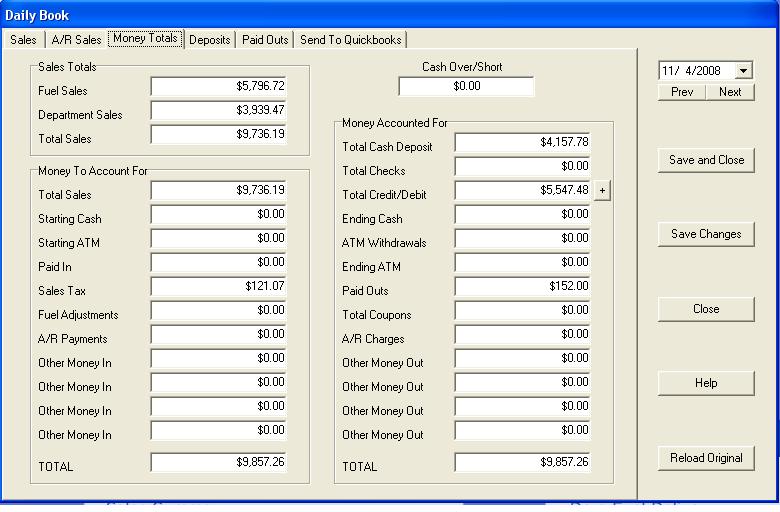Select the Fuel Sales amount field
This screenshot has width=780, height=512.
(219, 87)
